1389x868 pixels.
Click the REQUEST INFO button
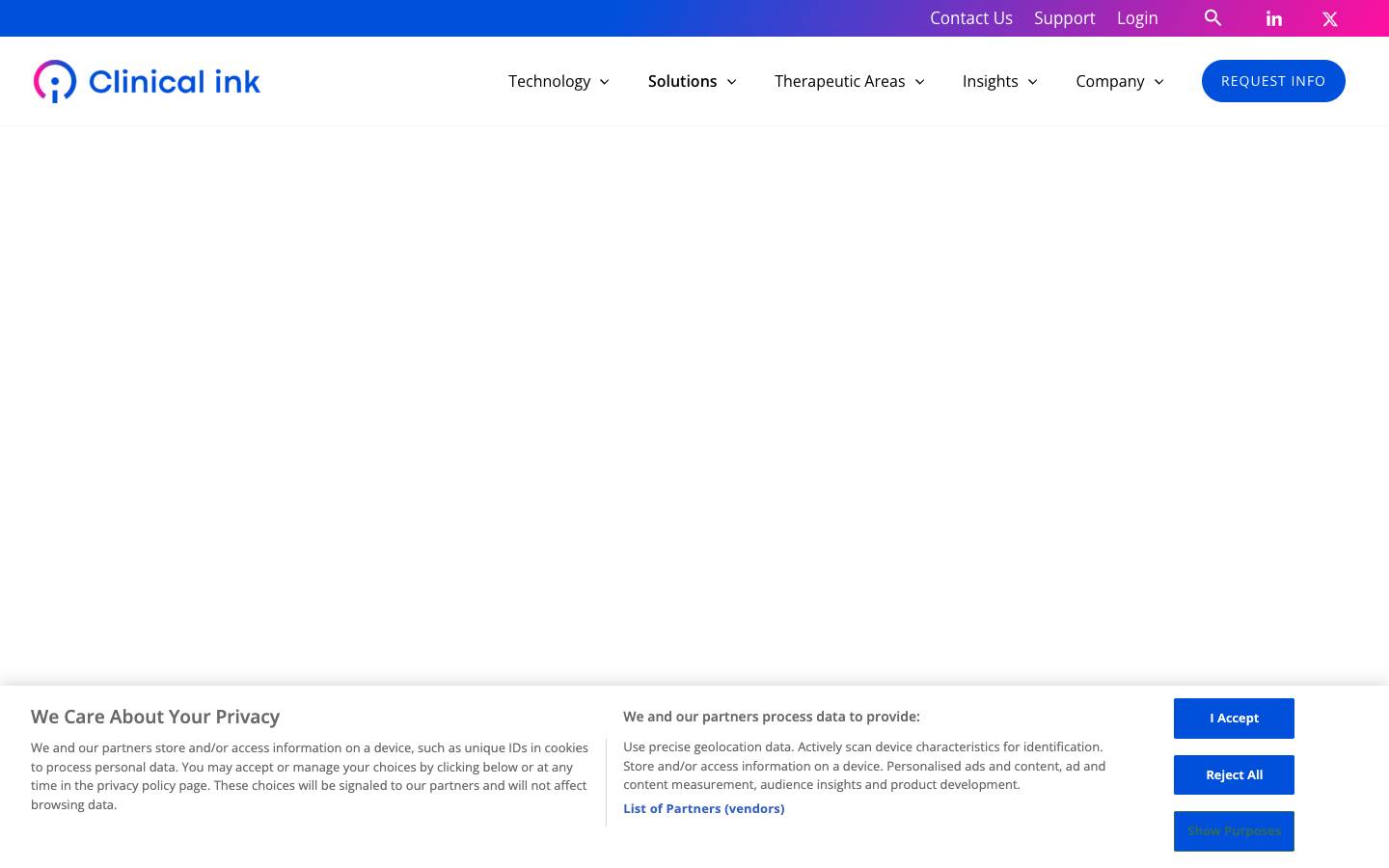pyautogui.click(x=1273, y=81)
